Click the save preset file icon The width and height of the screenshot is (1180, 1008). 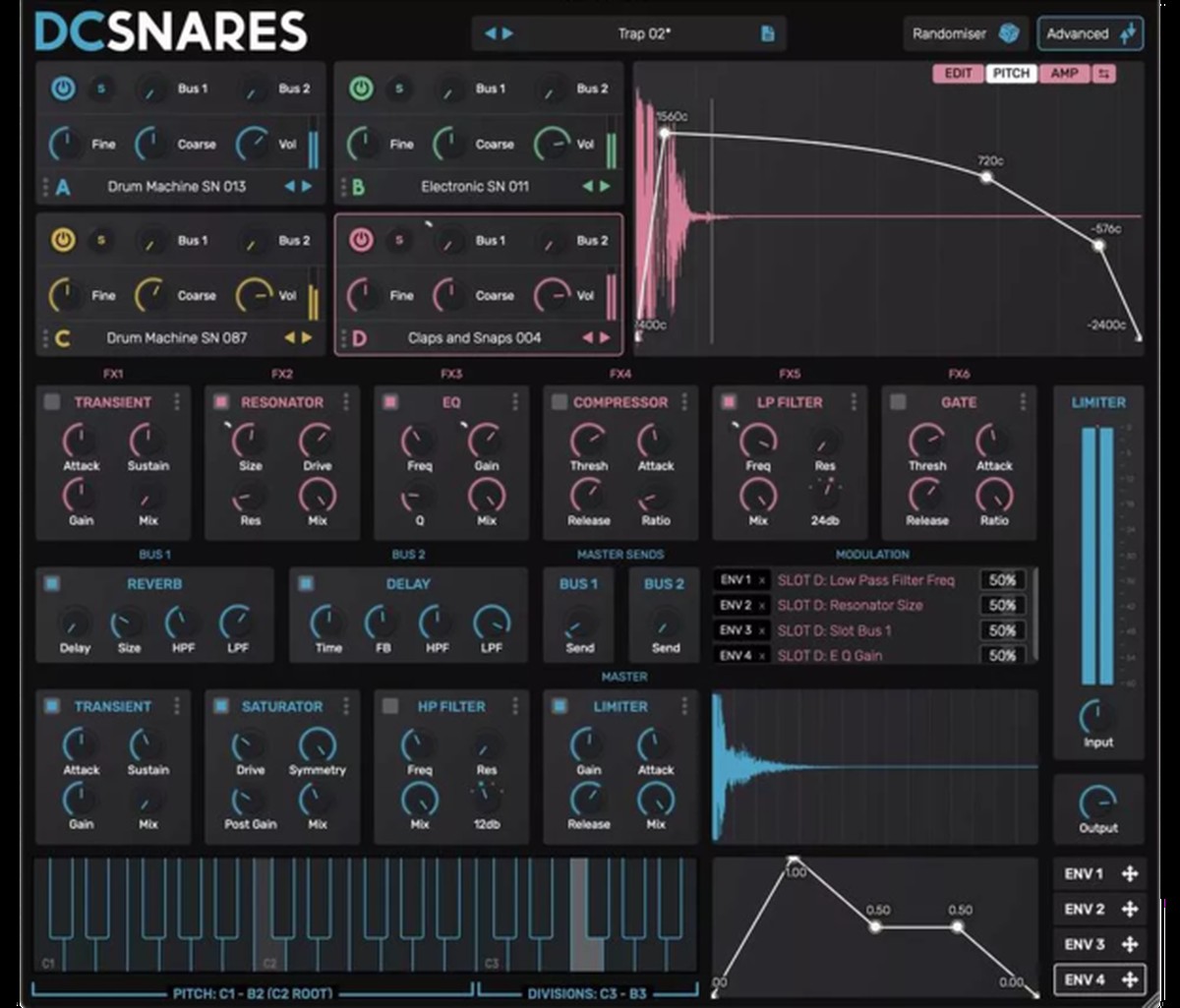tap(768, 34)
